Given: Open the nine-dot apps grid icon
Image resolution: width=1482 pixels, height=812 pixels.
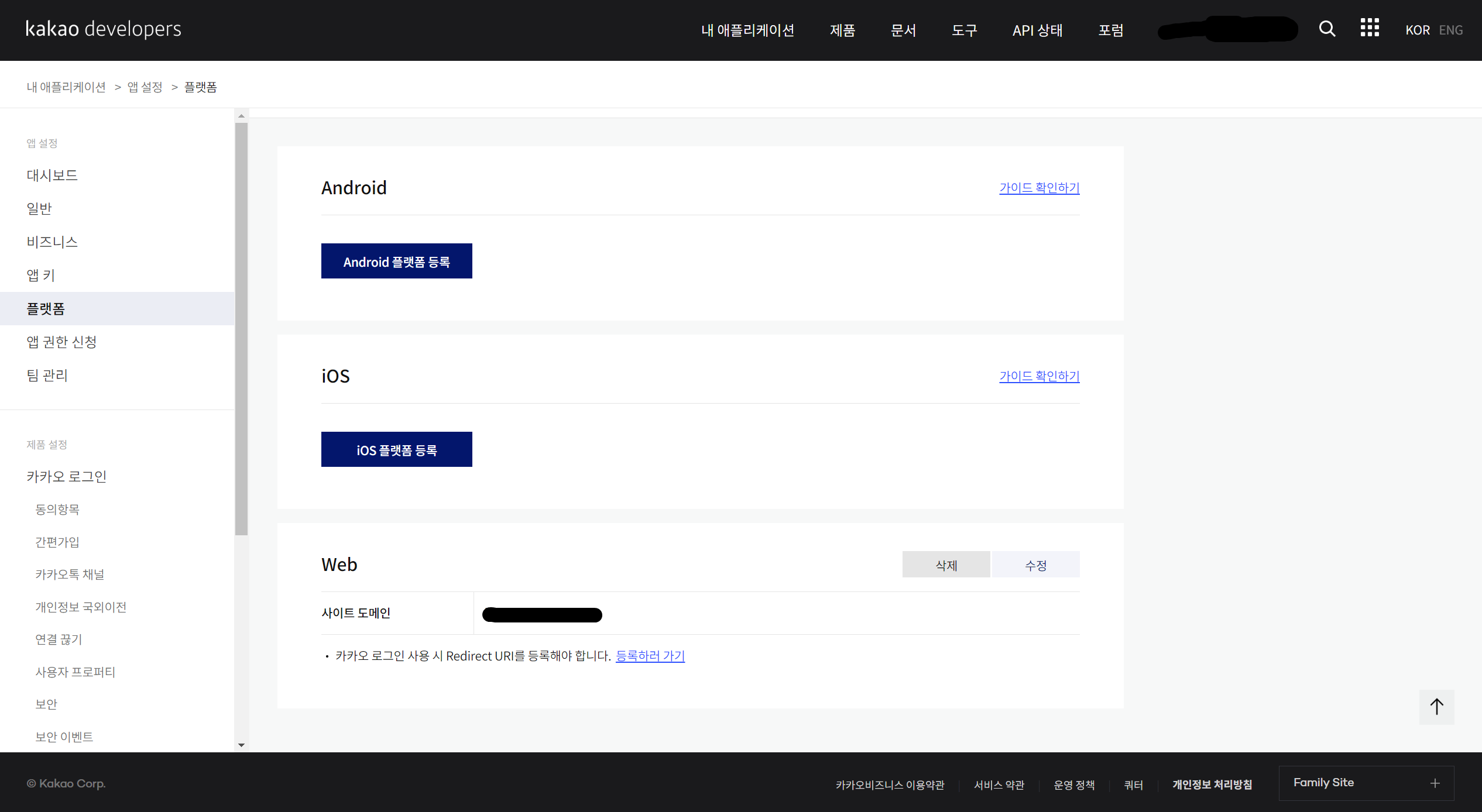Looking at the screenshot, I should (1369, 27).
